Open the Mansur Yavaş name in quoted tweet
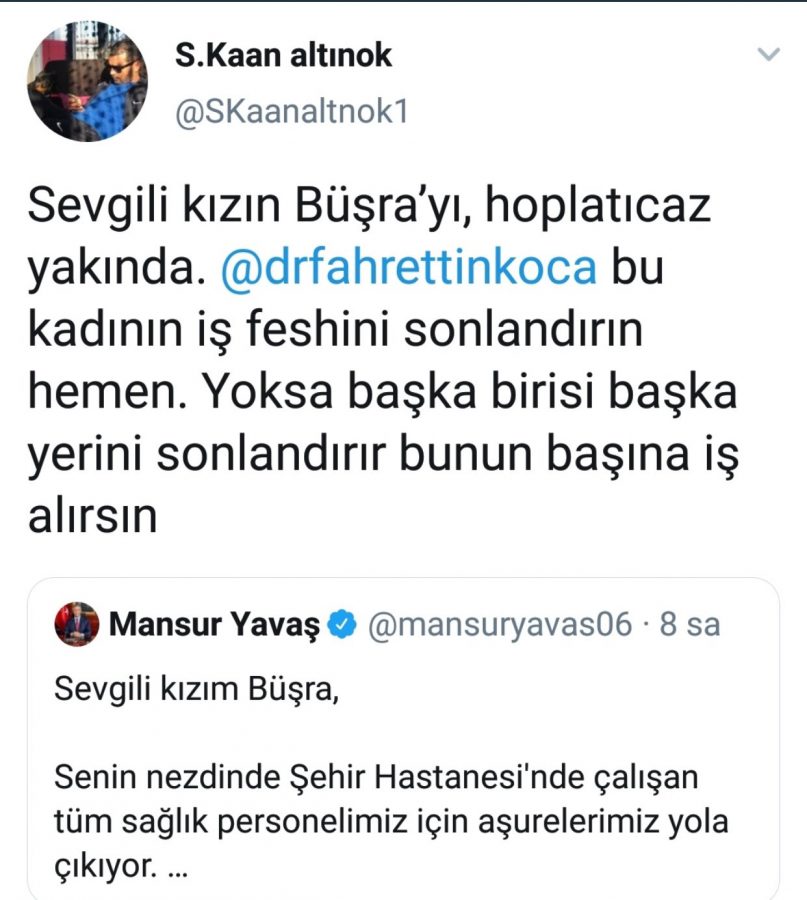The image size is (807, 900). point(214,624)
